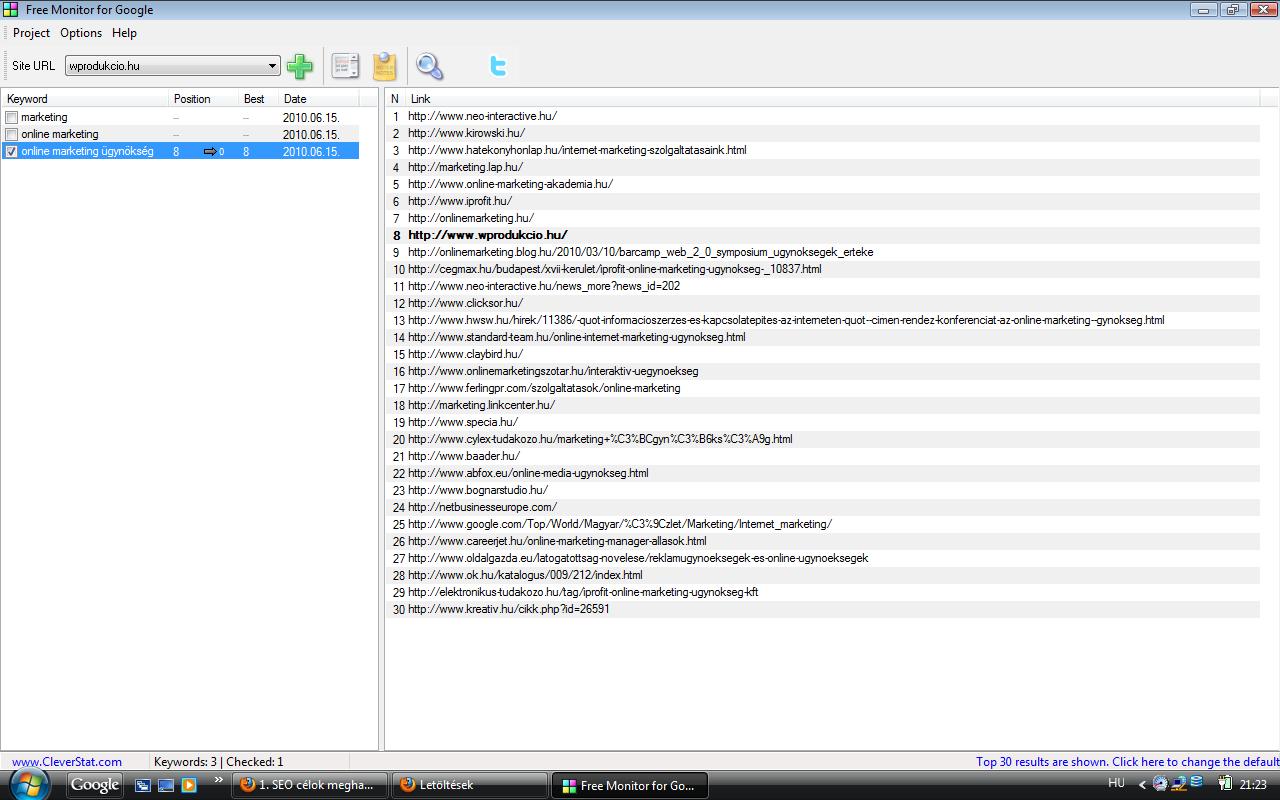Image resolution: width=1280 pixels, height=800 pixels.
Task: Click the Top 30 results status link
Action: click(x=1127, y=762)
